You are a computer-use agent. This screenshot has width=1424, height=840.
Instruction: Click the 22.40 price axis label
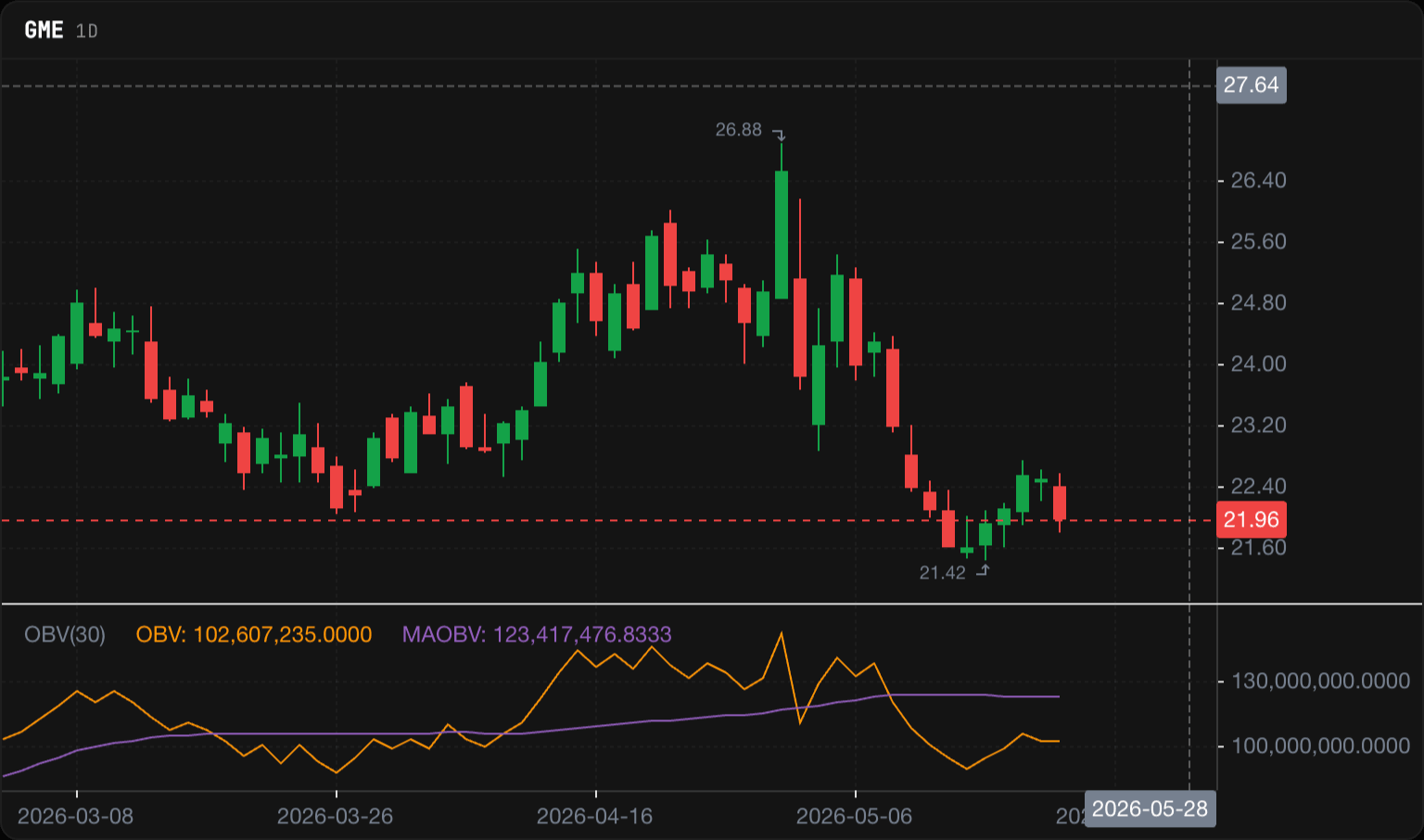tap(1258, 487)
